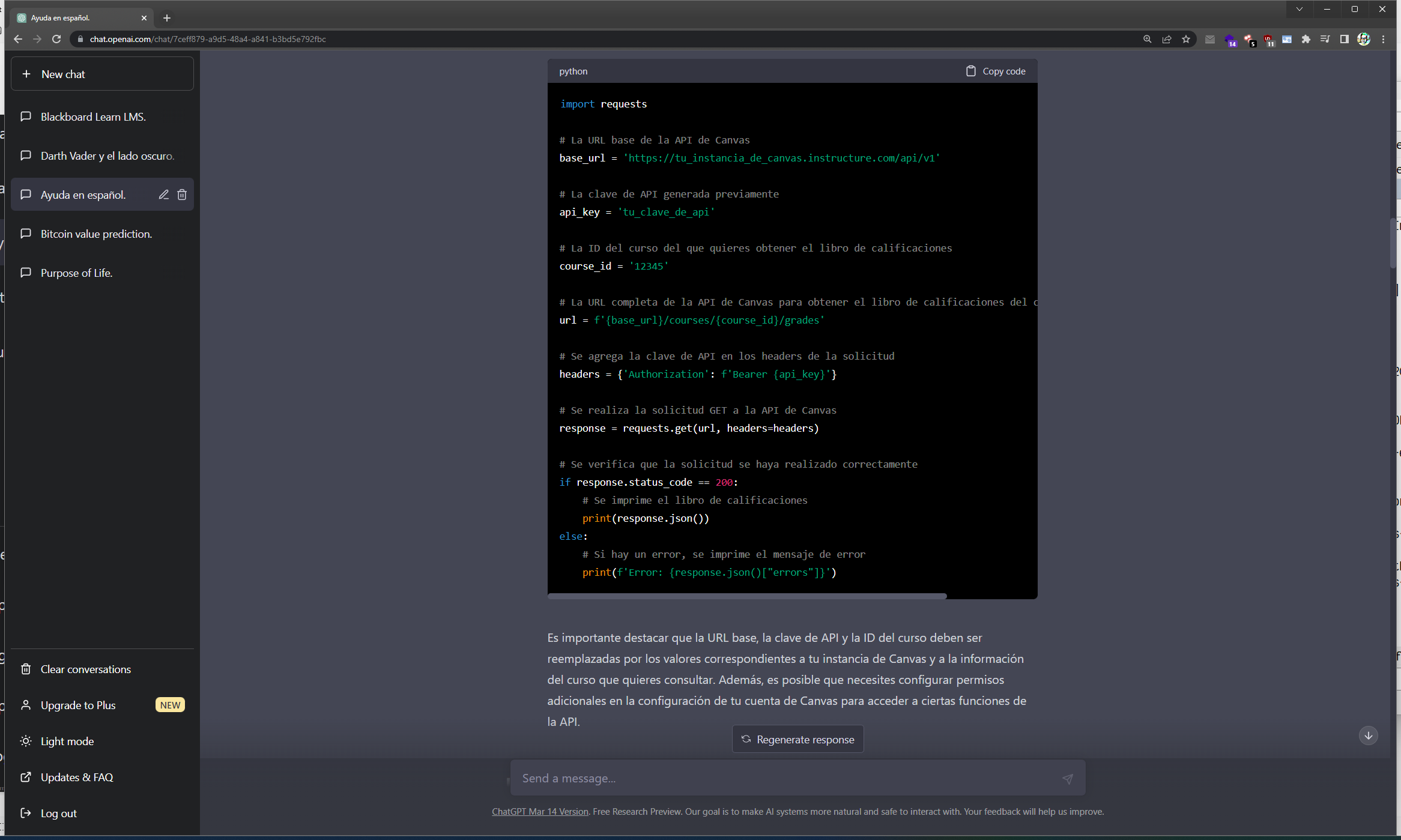Click the send message paper plane icon
Image resolution: width=1401 pixels, height=840 pixels.
coord(1067,779)
